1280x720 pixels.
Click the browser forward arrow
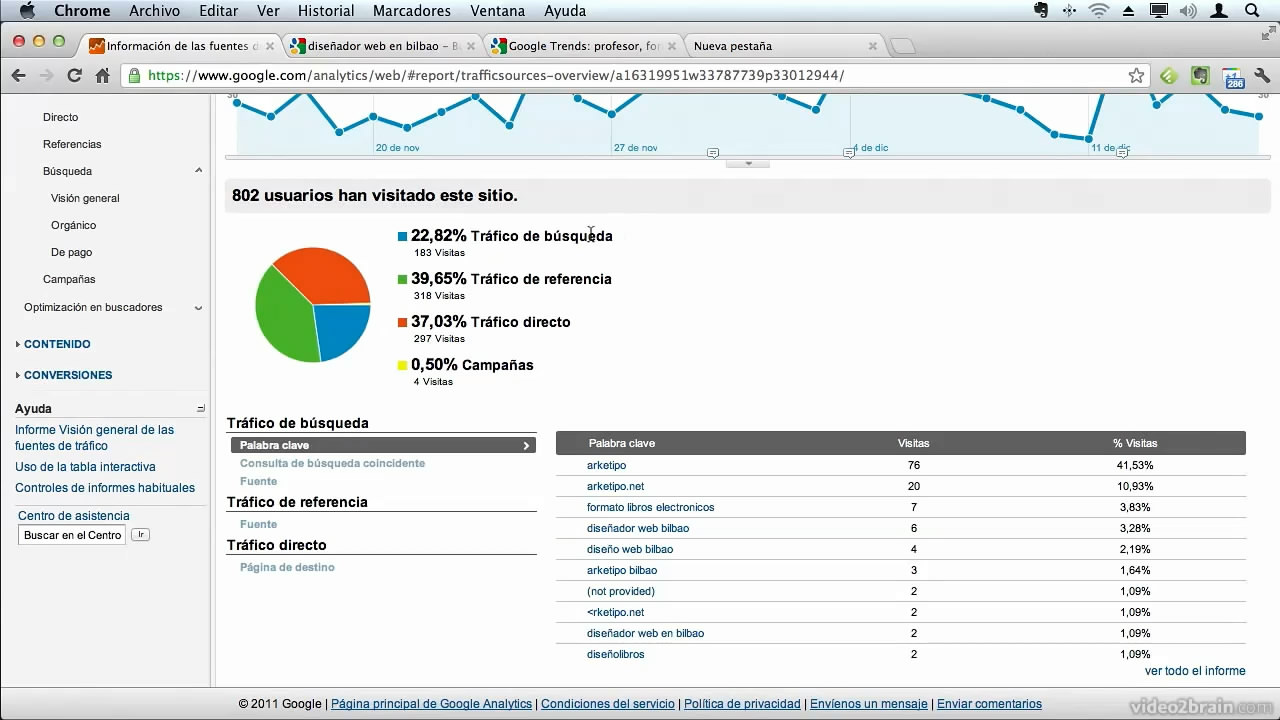[46, 75]
